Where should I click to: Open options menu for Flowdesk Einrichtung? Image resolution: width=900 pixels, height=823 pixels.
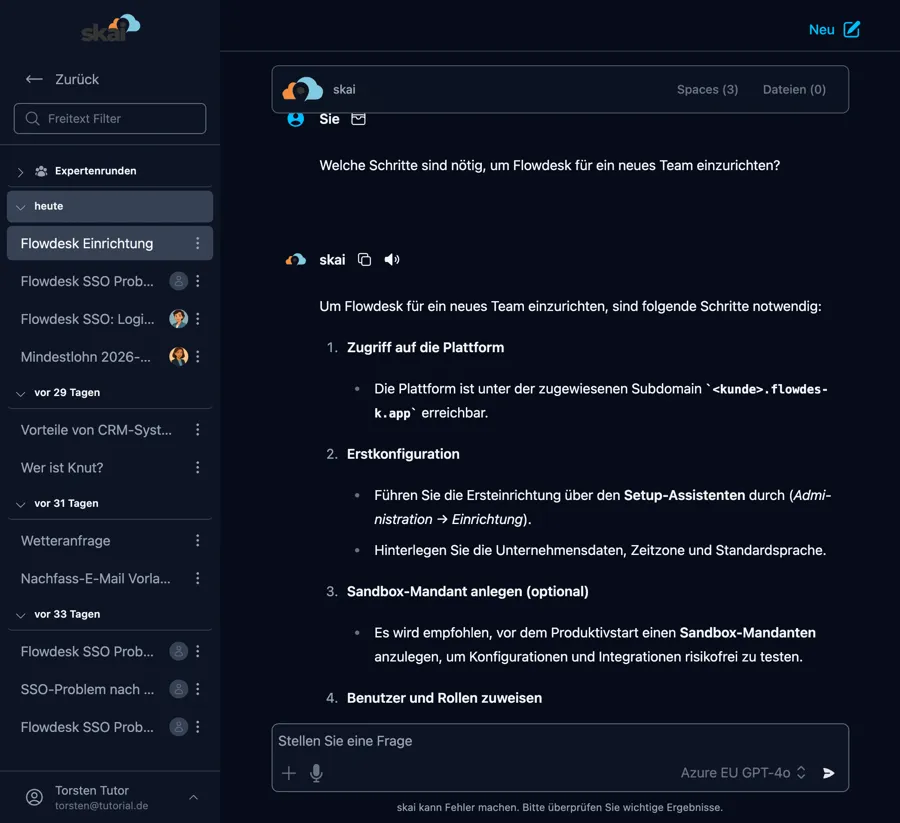(x=197, y=243)
